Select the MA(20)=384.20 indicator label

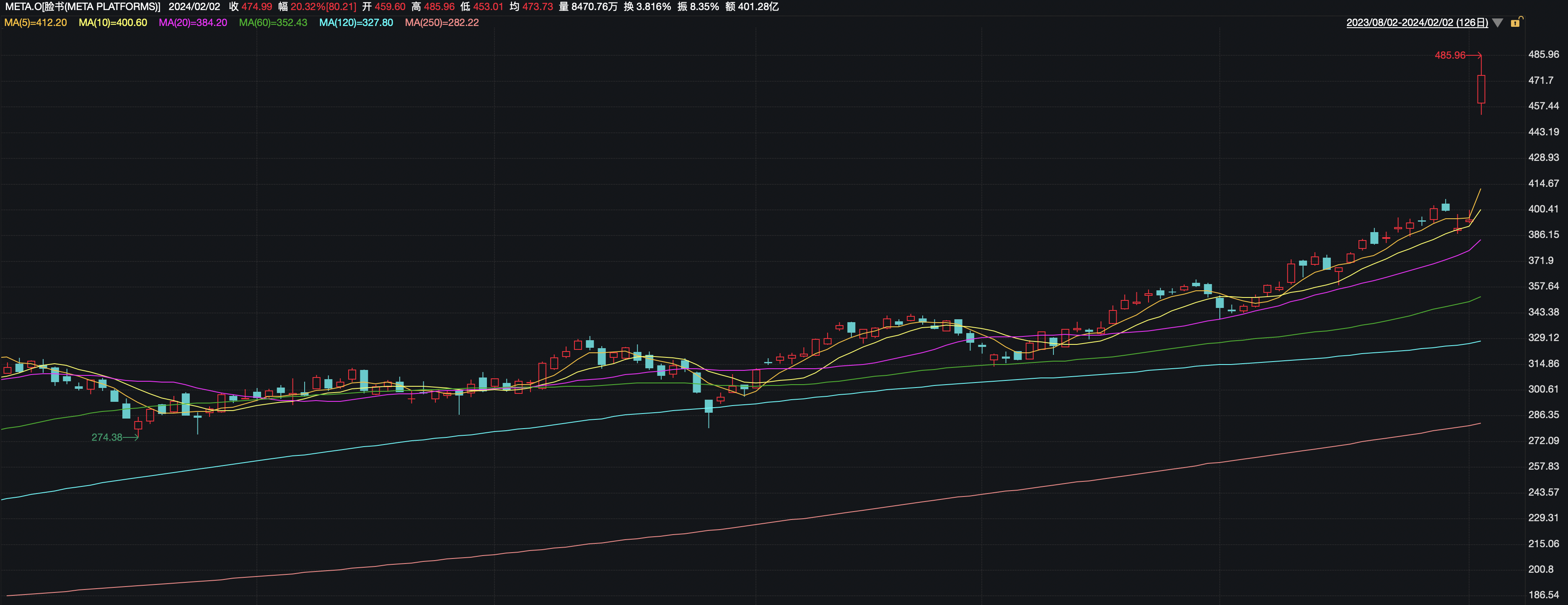pyautogui.click(x=192, y=23)
